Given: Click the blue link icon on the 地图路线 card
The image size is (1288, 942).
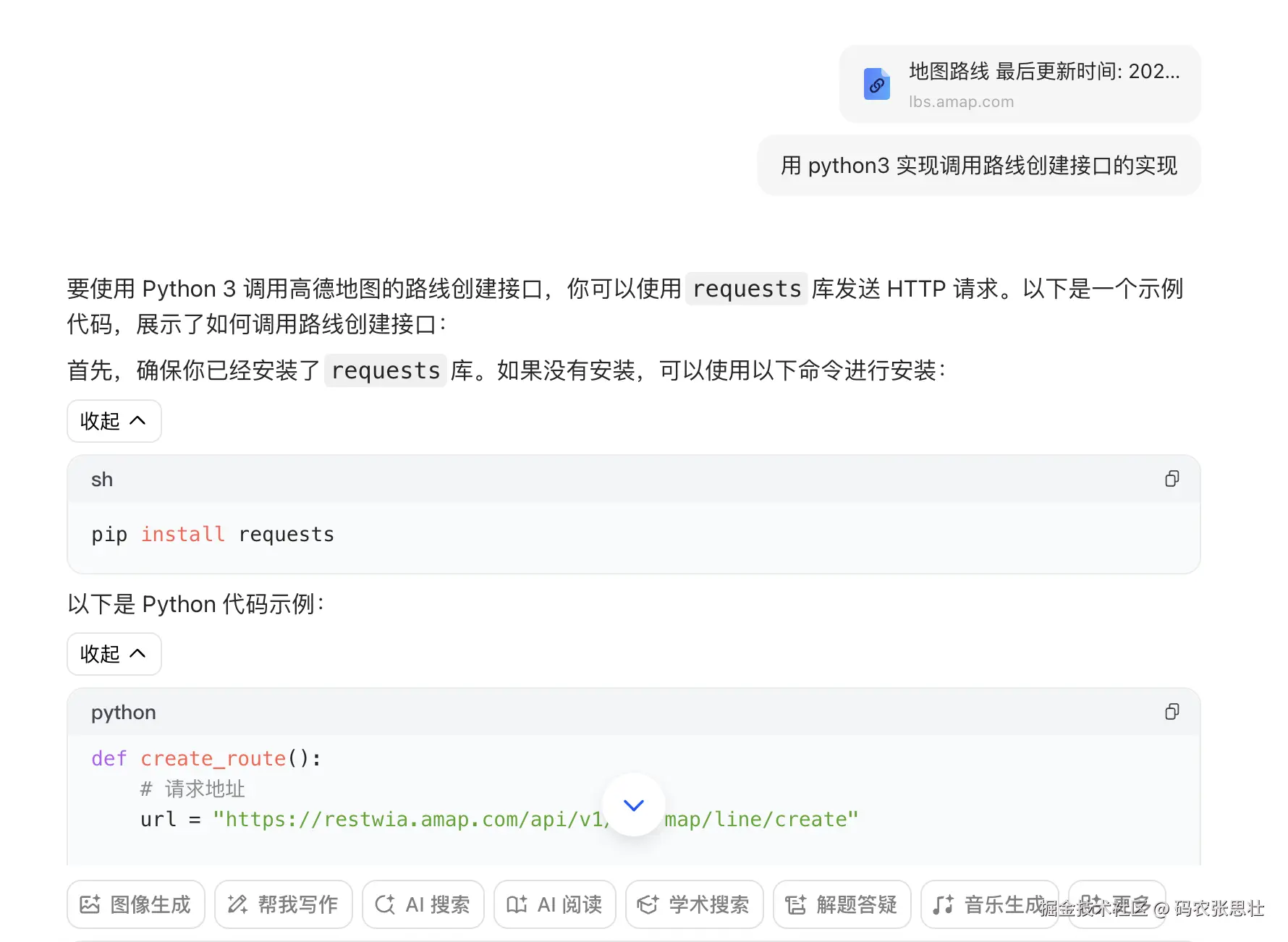Looking at the screenshot, I should [x=877, y=83].
